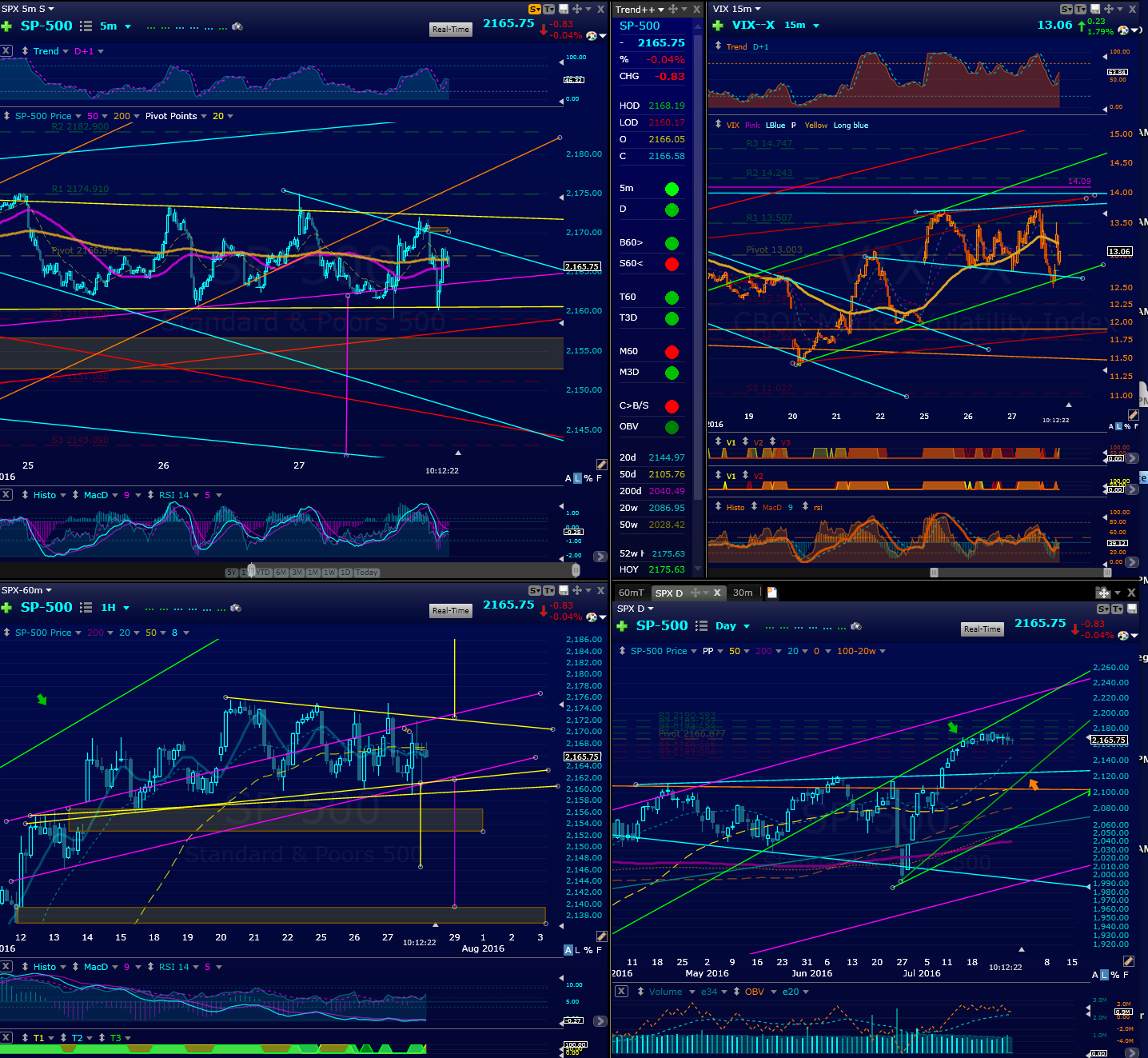Click the drawing pencil icon in the SPX-60m chart
Viewport: 1148px width, 1058px height.
(x=601, y=936)
